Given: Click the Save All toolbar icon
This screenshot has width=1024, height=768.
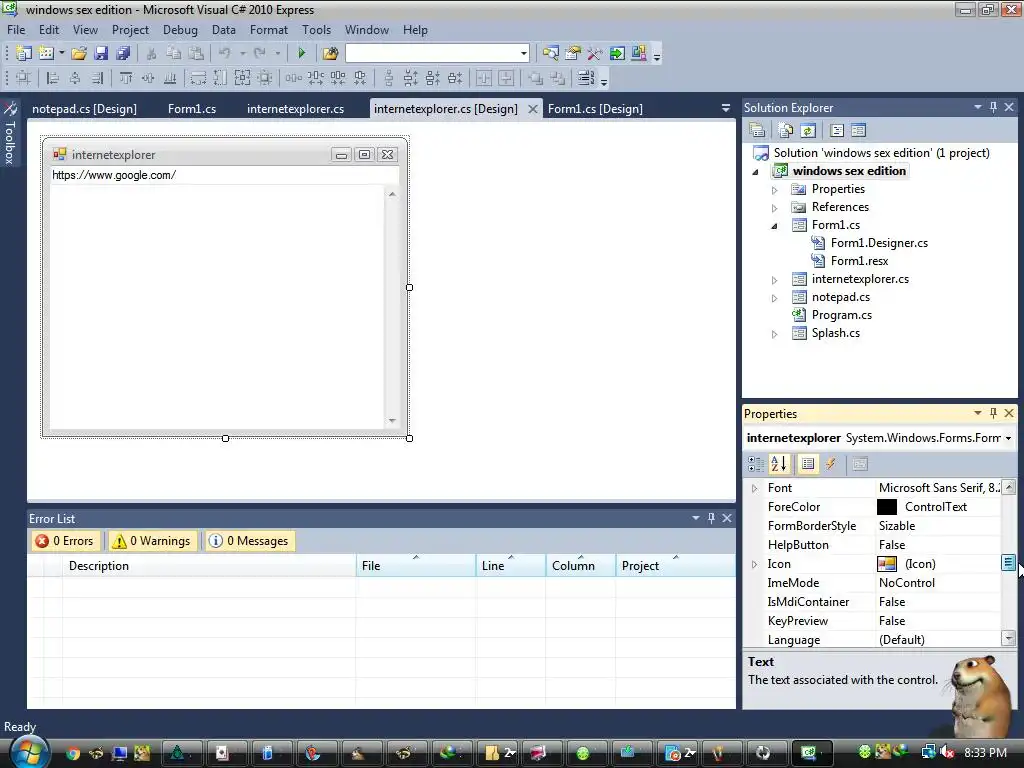Looking at the screenshot, I should point(123,54).
